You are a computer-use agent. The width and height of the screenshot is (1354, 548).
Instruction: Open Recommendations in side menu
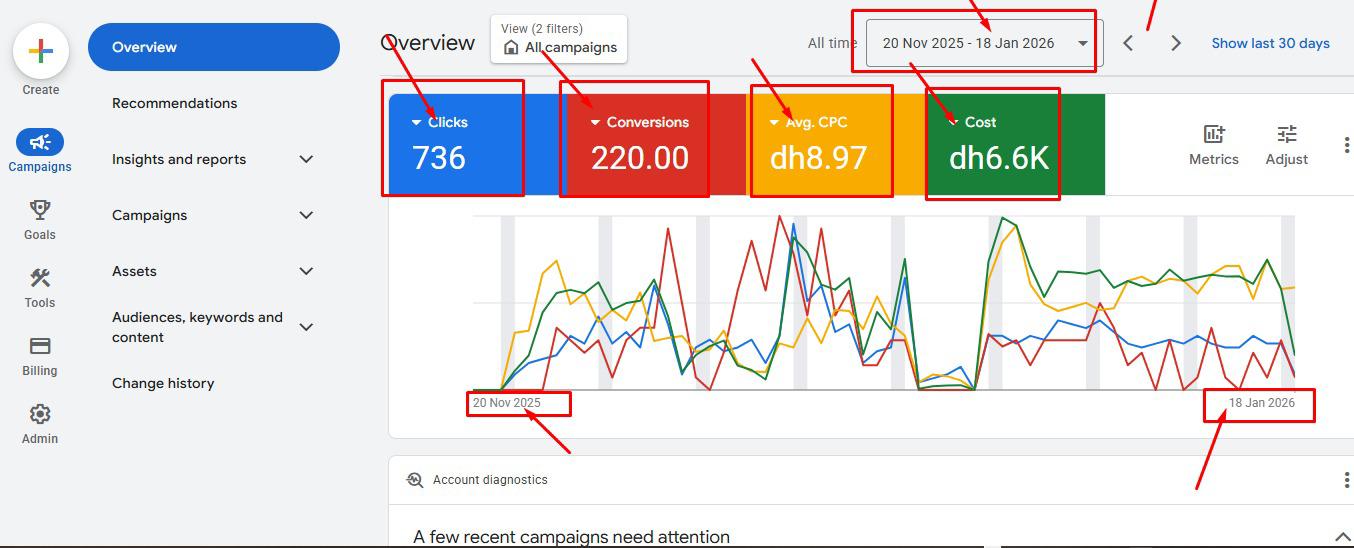[x=175, y=103]
